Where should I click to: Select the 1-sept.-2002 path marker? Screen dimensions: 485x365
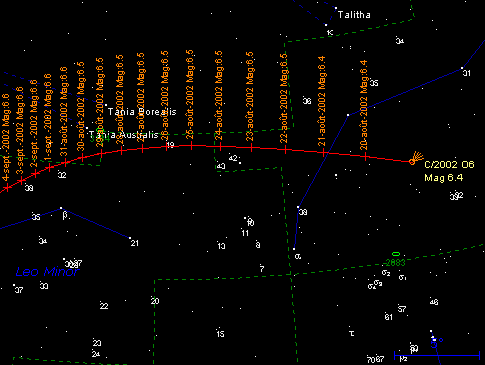pos(49,168)
